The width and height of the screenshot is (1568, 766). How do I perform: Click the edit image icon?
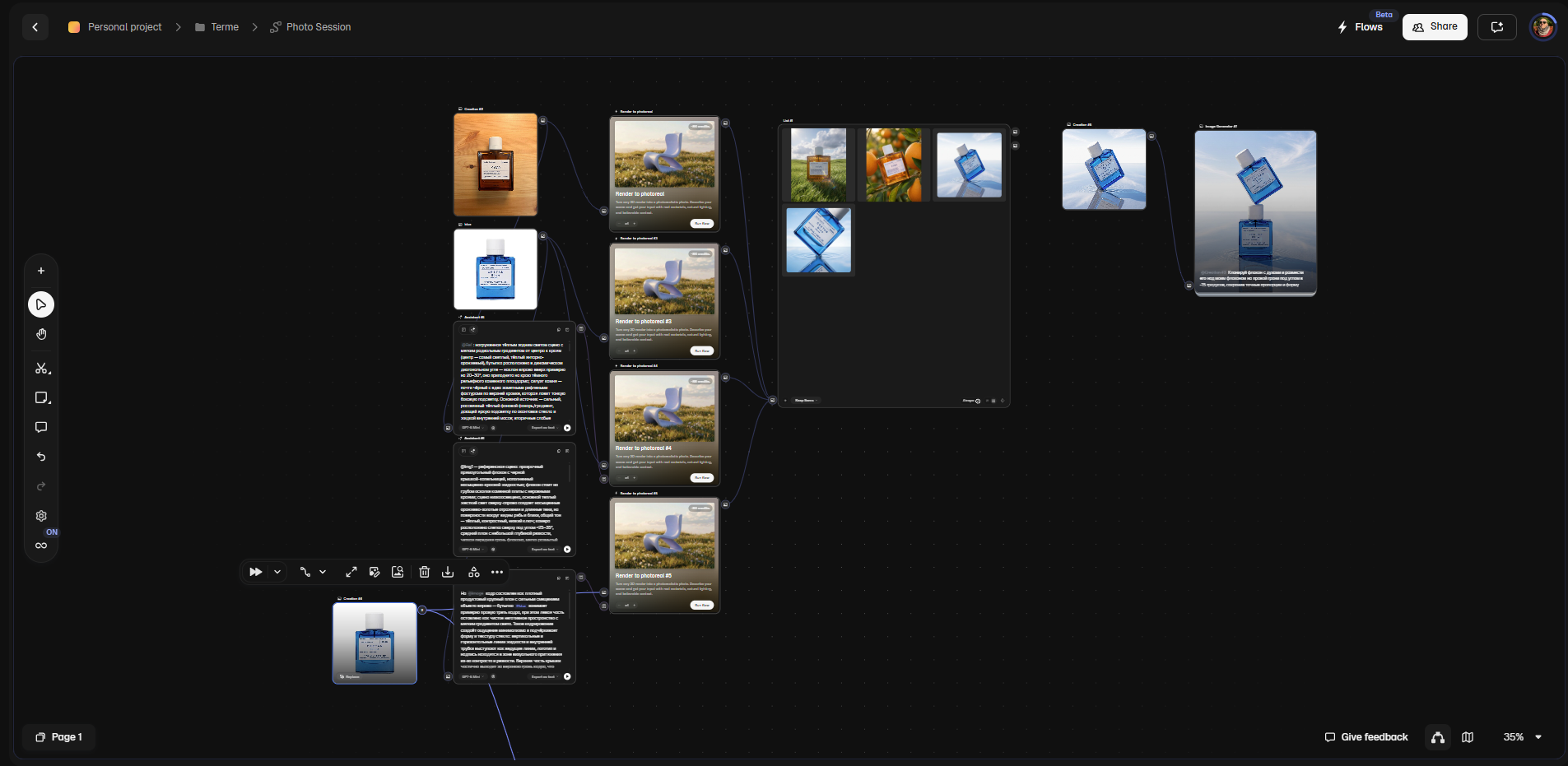pyautogui.click(x=375, y=572)
